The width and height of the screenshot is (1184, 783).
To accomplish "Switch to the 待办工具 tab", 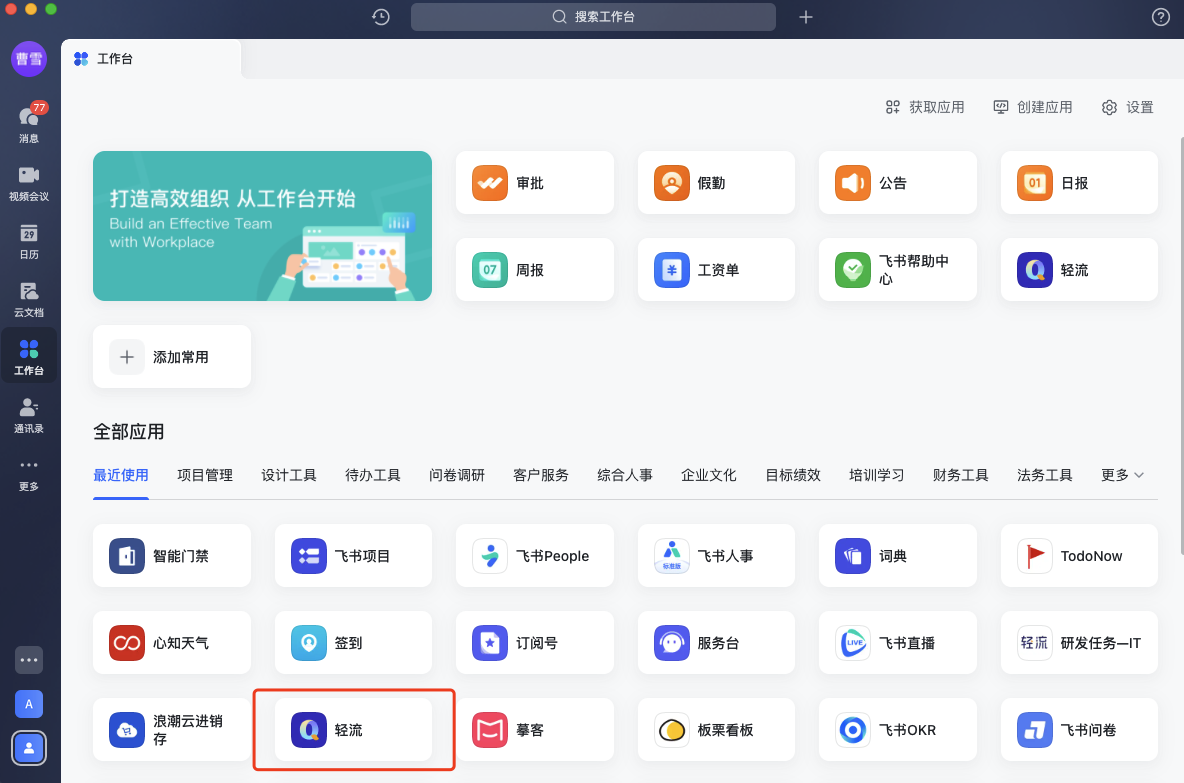I will coord(372,475).
